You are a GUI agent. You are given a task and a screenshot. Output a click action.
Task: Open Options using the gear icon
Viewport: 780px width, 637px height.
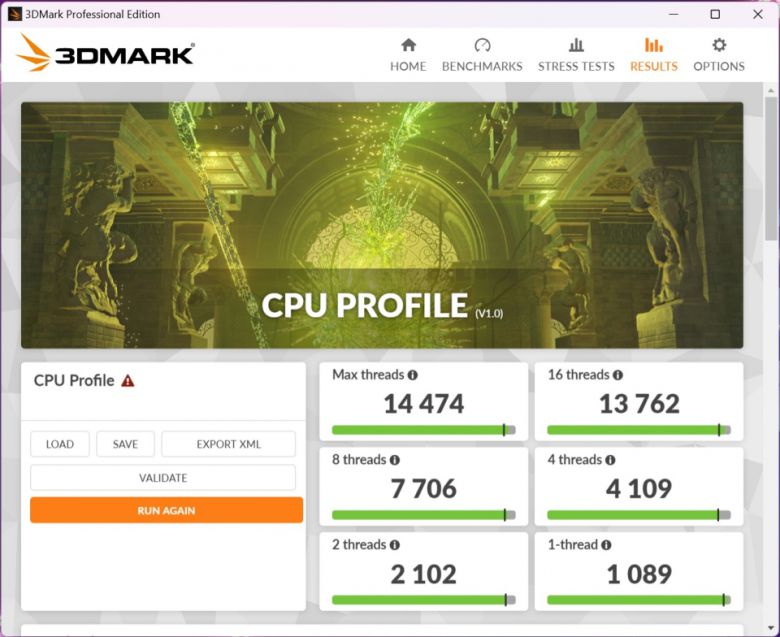point(719,45)
